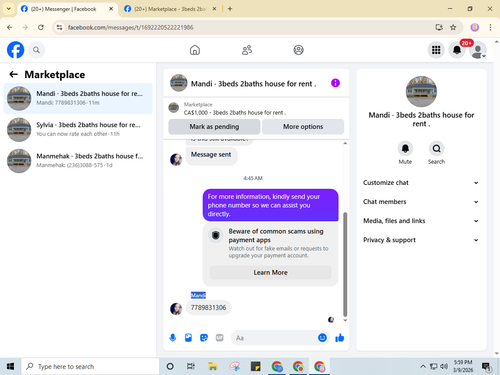Click the Windows taskbar search box

click(90, 366)
